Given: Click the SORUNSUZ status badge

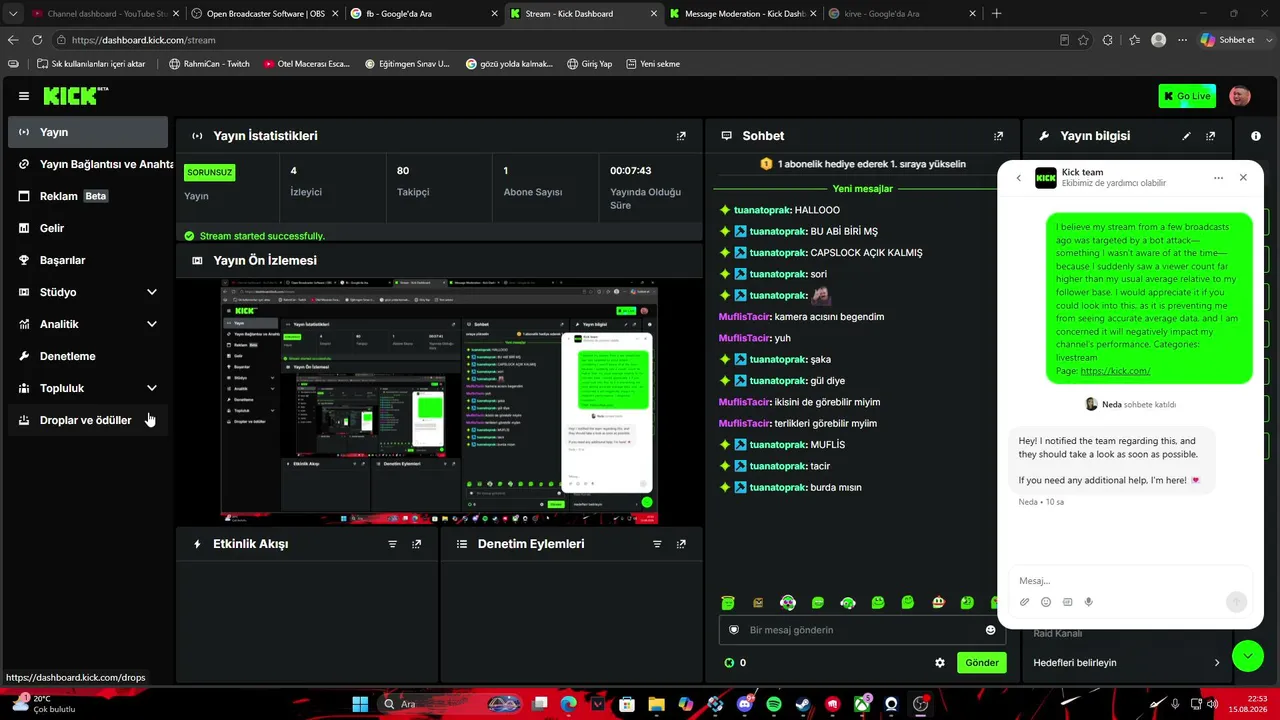Looking at the screenshot, I should pos(210,172).
